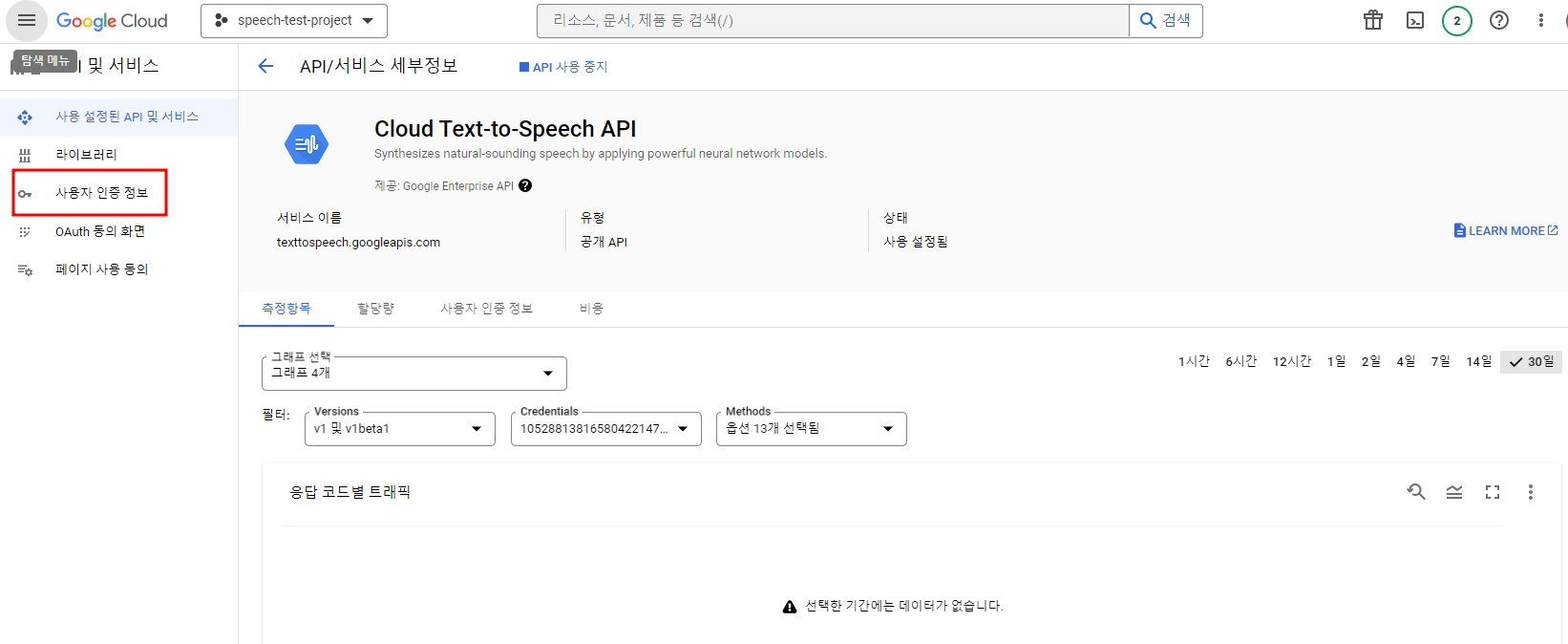Open the Methods filter dropdown
Screen dimensions: 1568x644
click(x=812, y=429)
